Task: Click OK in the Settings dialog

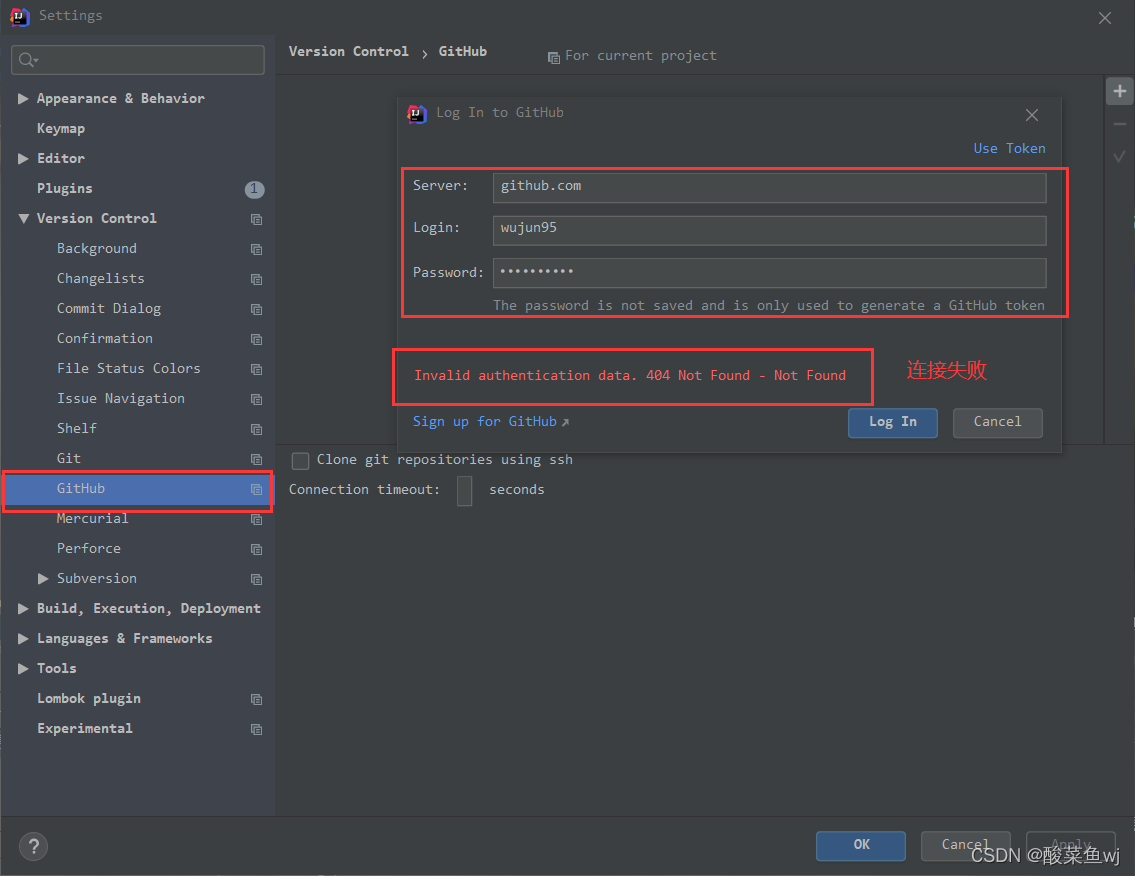Action: pos(861,846)
